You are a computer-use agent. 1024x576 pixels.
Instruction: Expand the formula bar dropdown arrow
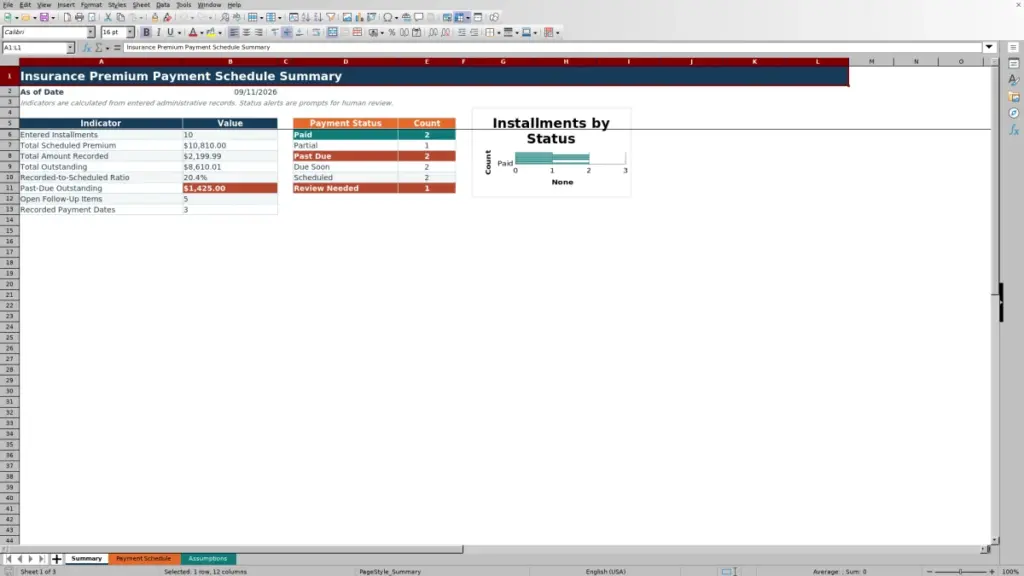(x=989, y=47)
